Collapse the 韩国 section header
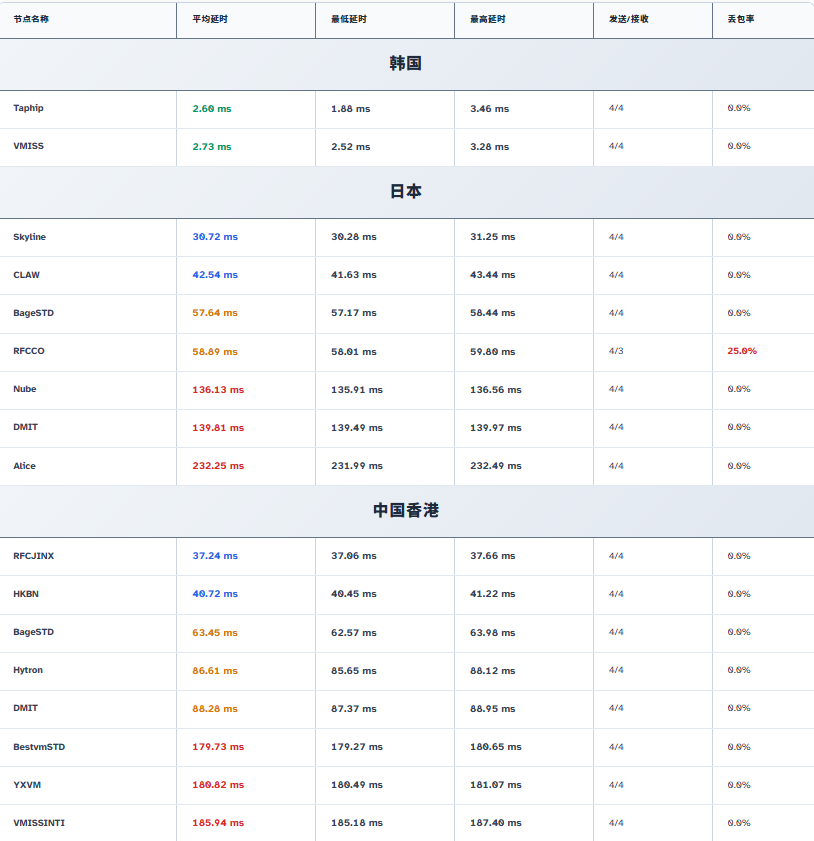The height and width of the screenshot is (841, 814). (406, 64)
